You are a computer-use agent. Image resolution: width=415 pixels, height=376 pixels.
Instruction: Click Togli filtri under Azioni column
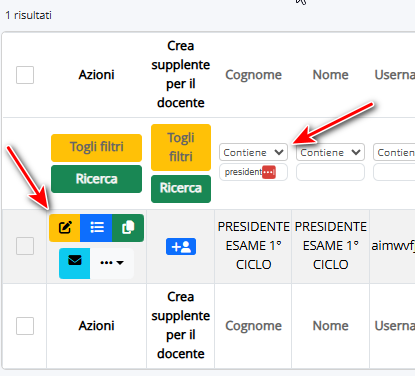coord(96,148)
